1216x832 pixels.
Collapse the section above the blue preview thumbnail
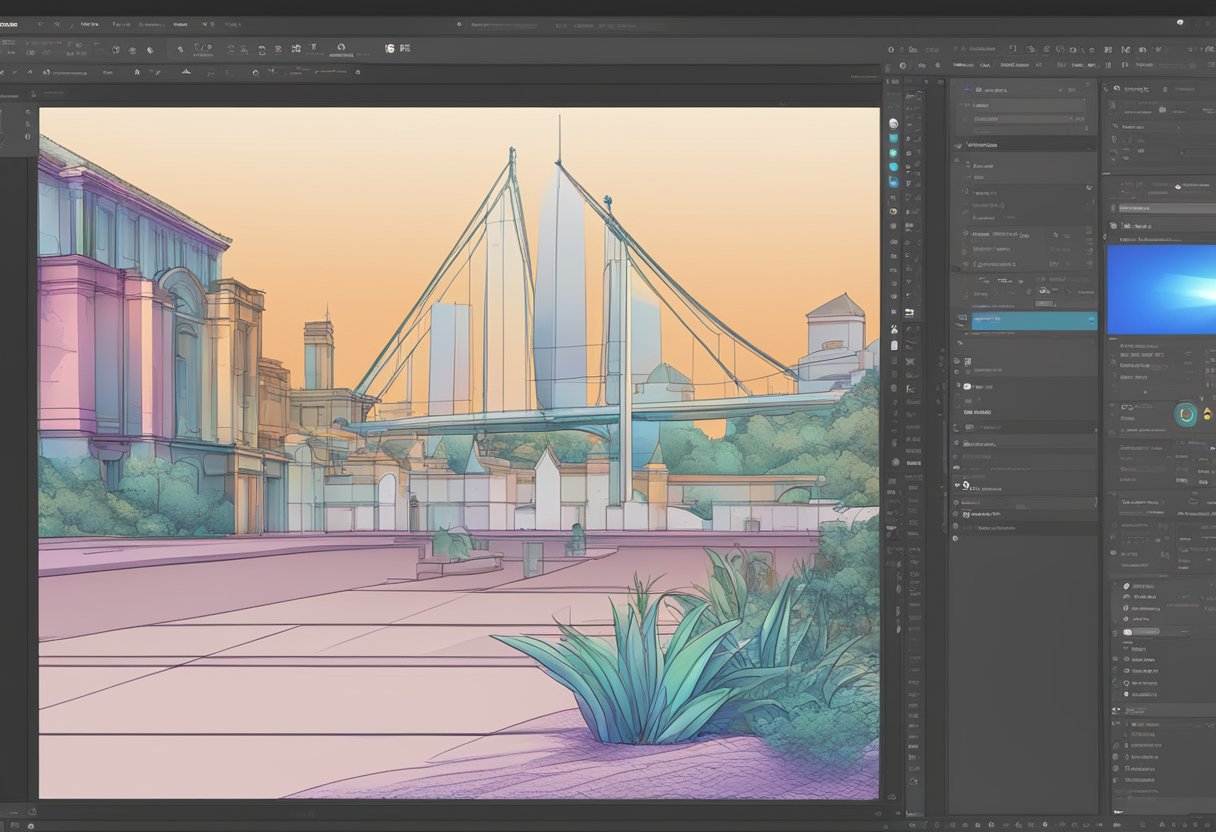point(1112,226)
